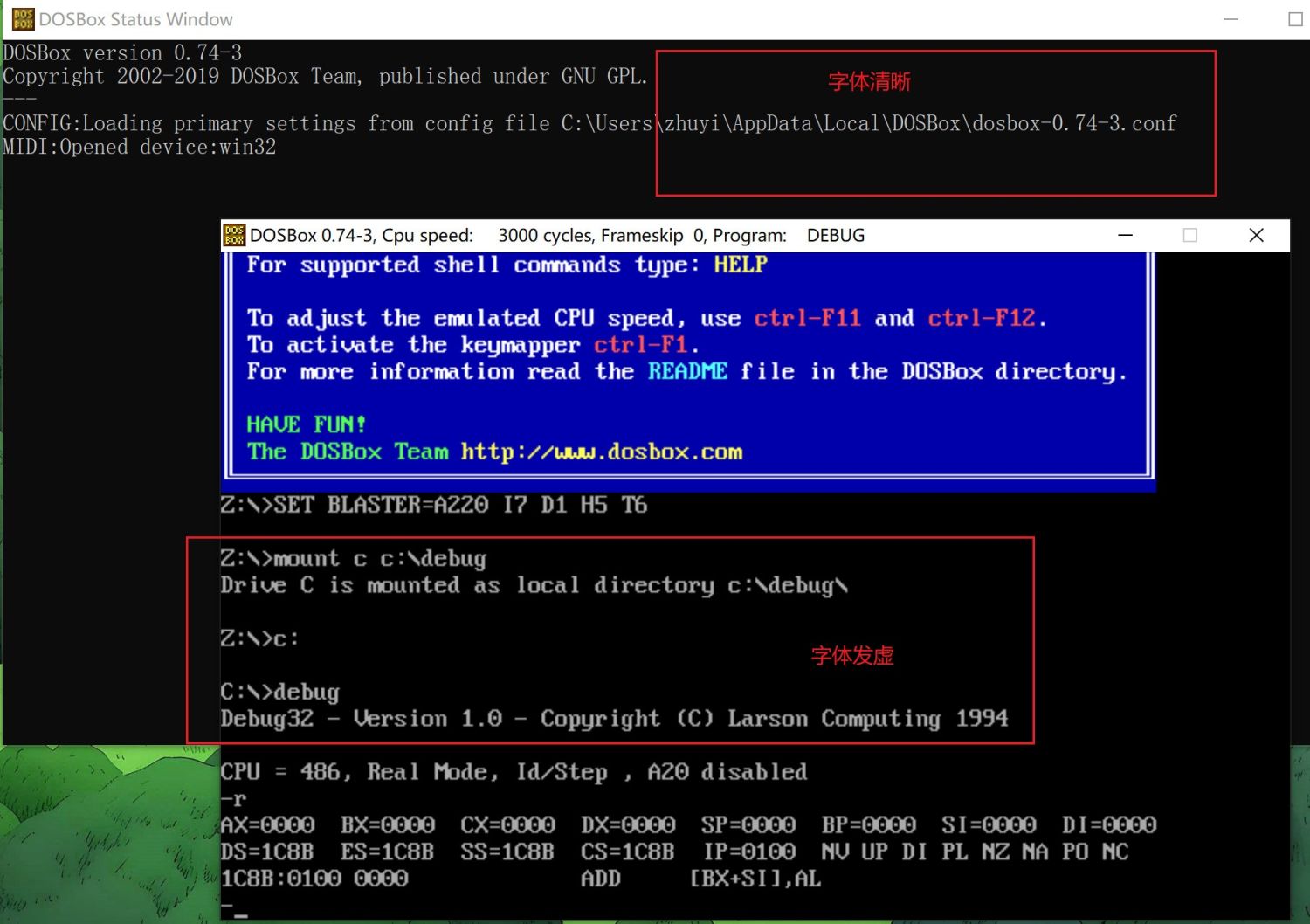Click the red ctrl-F12 text
Image resolution: width=1310 pixels, height=924 pixels.
pyautogui.click(x=981, y=318)
